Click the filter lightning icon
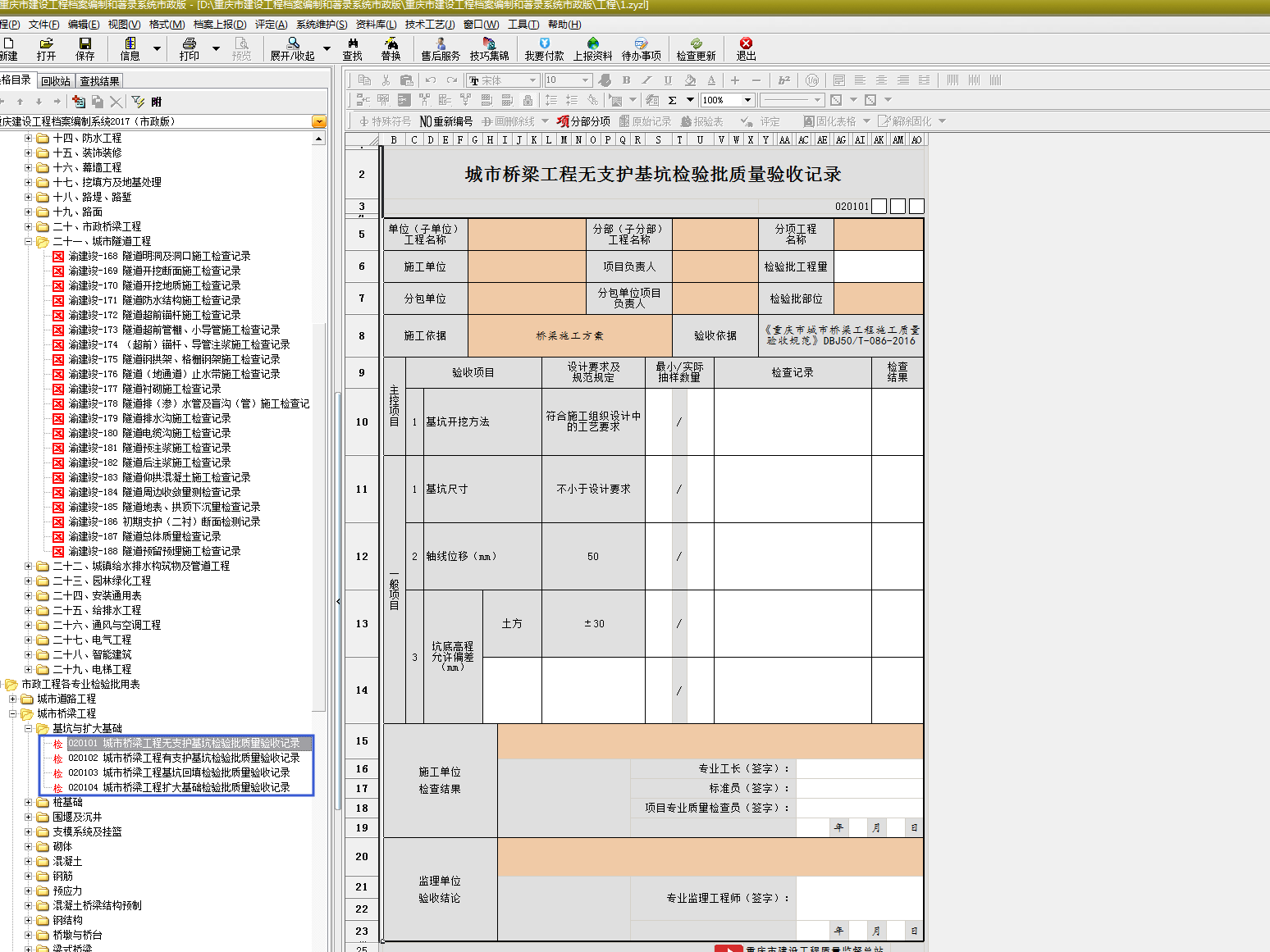The image size is (1270, 952). click(138, 102)
